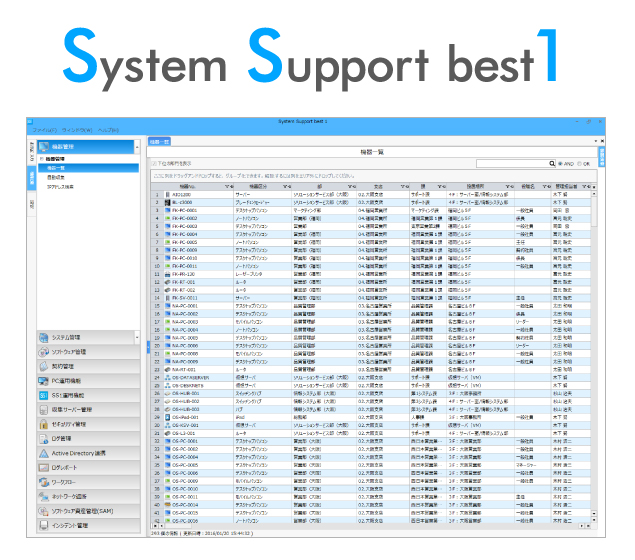Image resolution: width=635 pixels, height=560 pixels.
Task: Toggle the 下位の部門を表示 checkbox
Action: coord(154,164)
